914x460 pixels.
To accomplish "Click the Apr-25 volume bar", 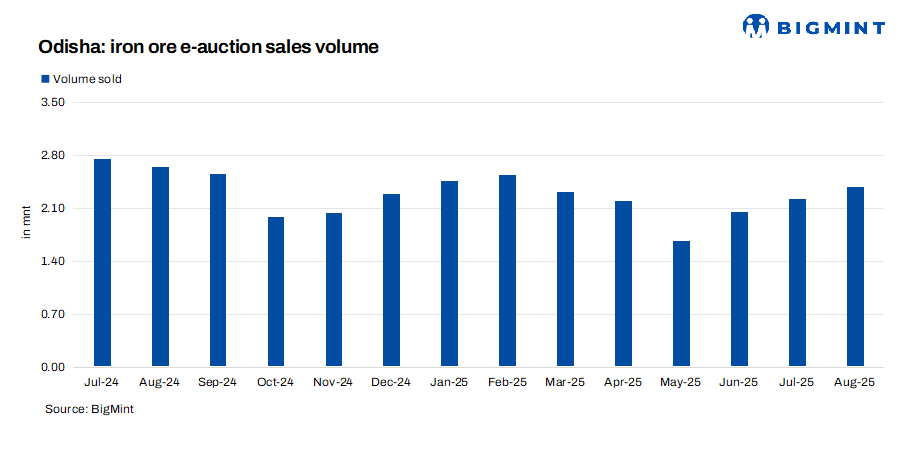I will click(624, 284).
